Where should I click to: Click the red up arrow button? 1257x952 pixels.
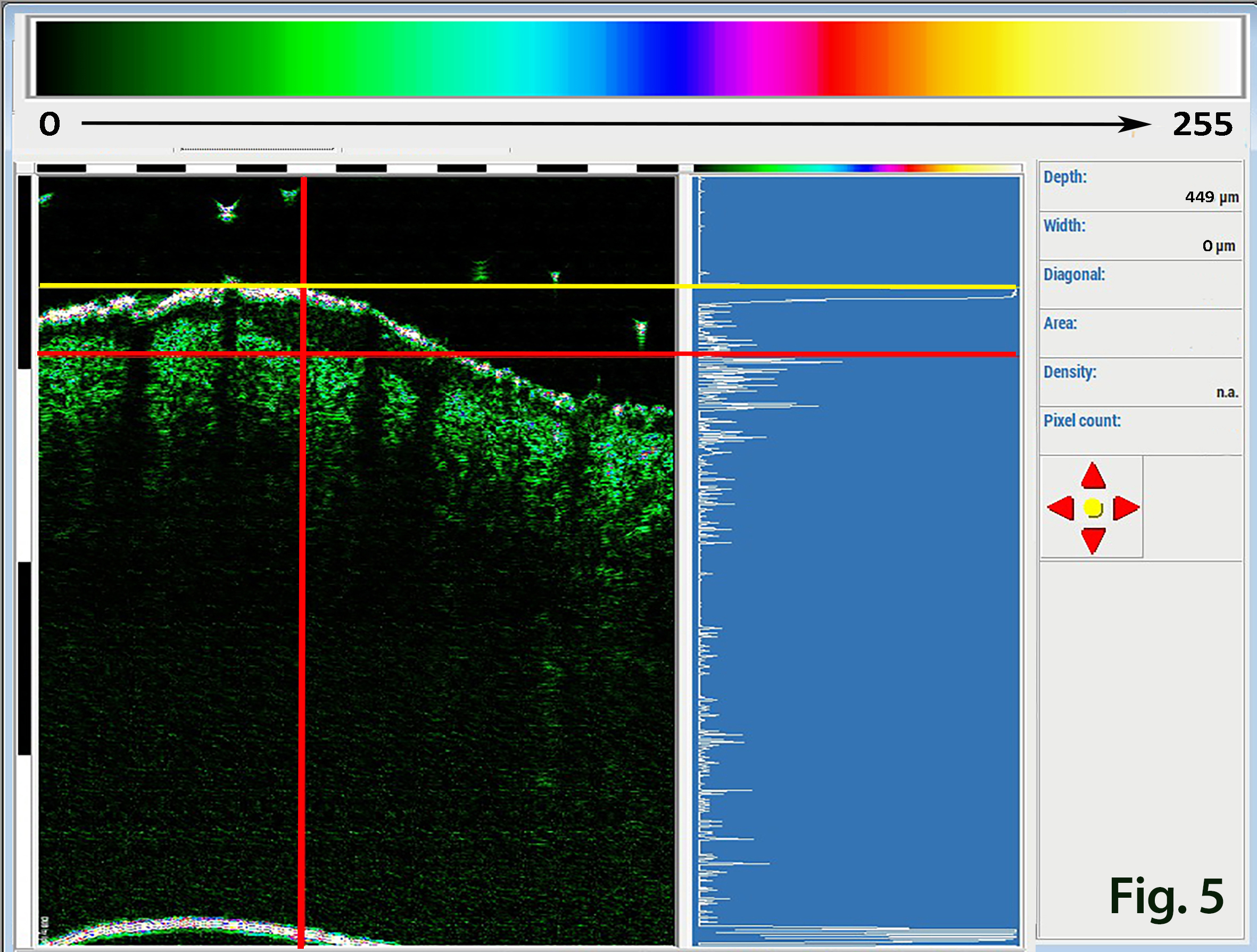(1093, 476)
